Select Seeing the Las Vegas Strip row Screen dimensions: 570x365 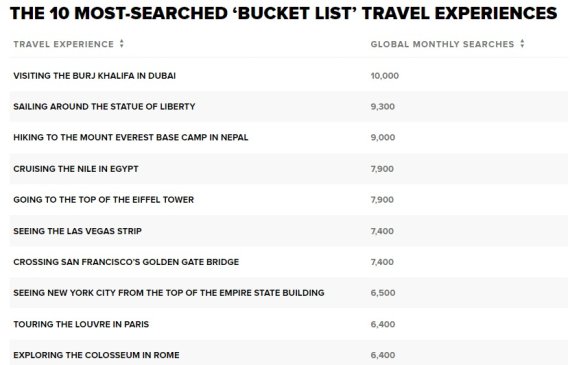tap(289, 231)
